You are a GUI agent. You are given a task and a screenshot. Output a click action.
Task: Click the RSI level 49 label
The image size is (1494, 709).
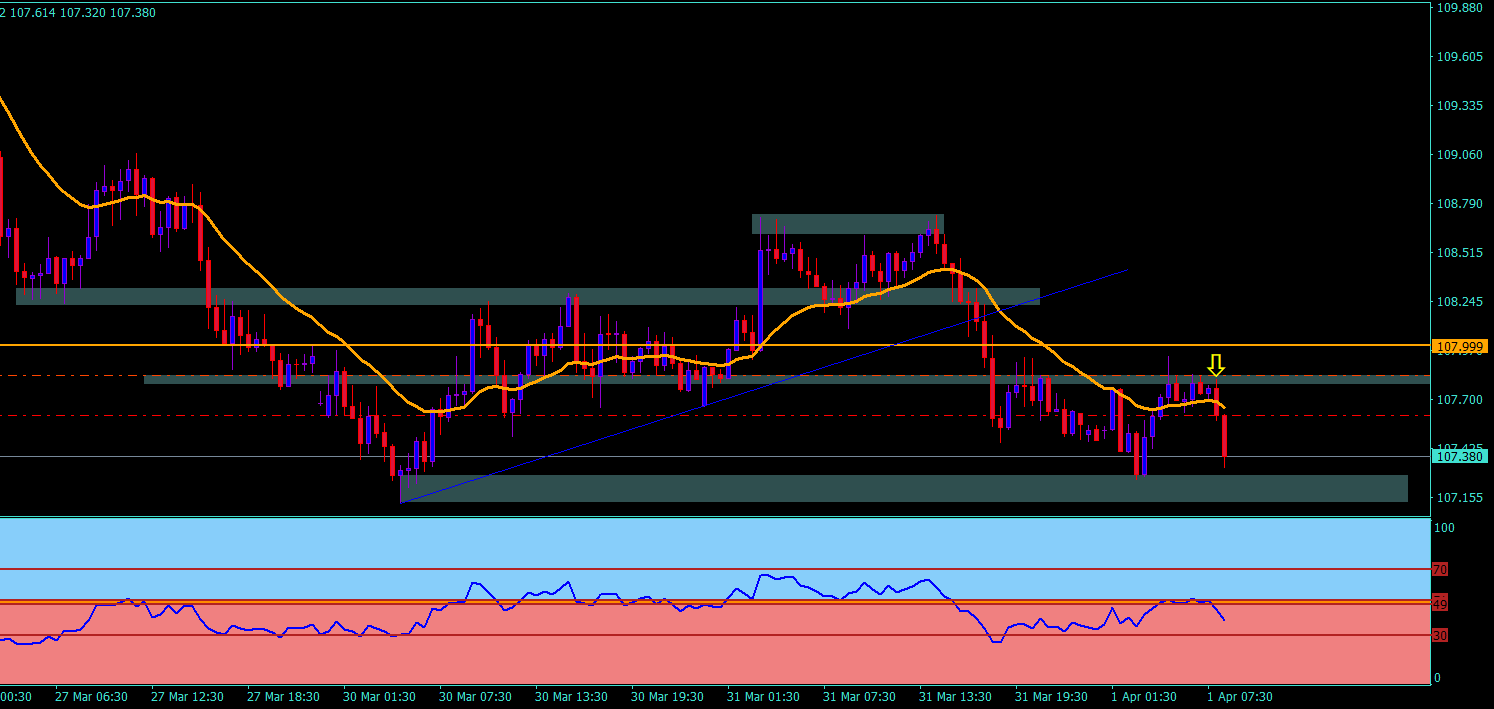(x=1440, y=603)
